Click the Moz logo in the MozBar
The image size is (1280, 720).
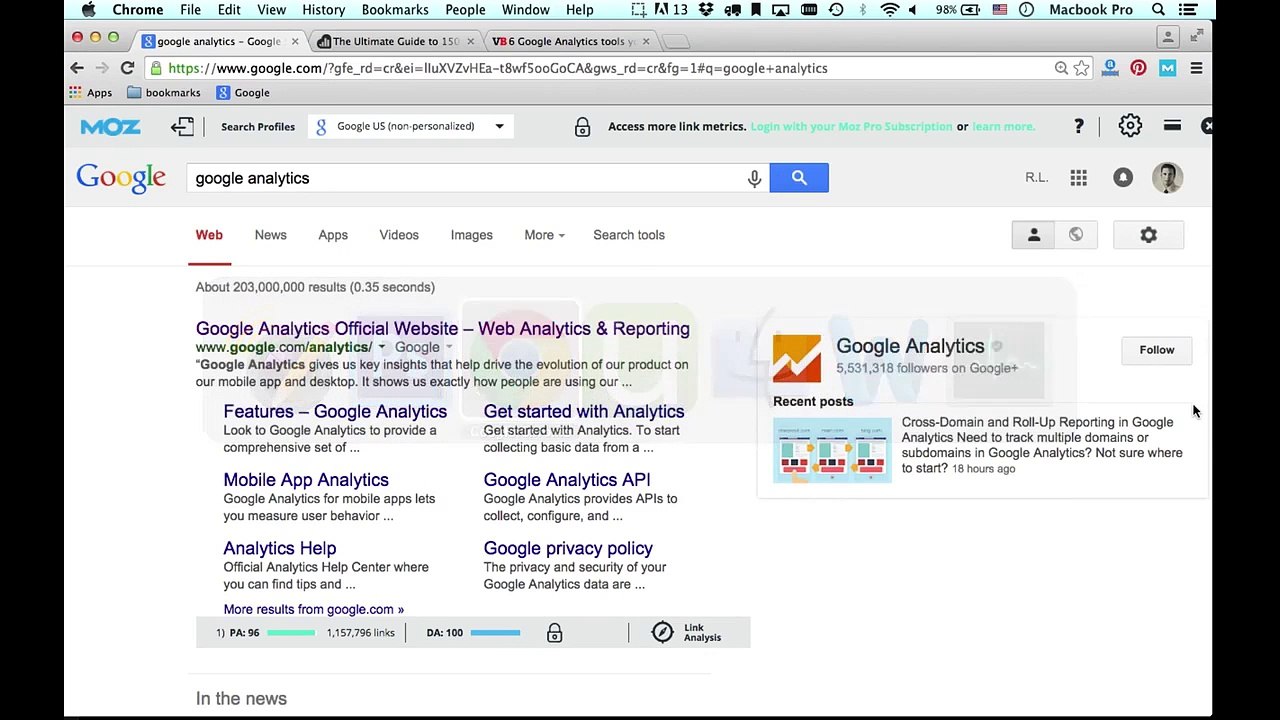110,127
